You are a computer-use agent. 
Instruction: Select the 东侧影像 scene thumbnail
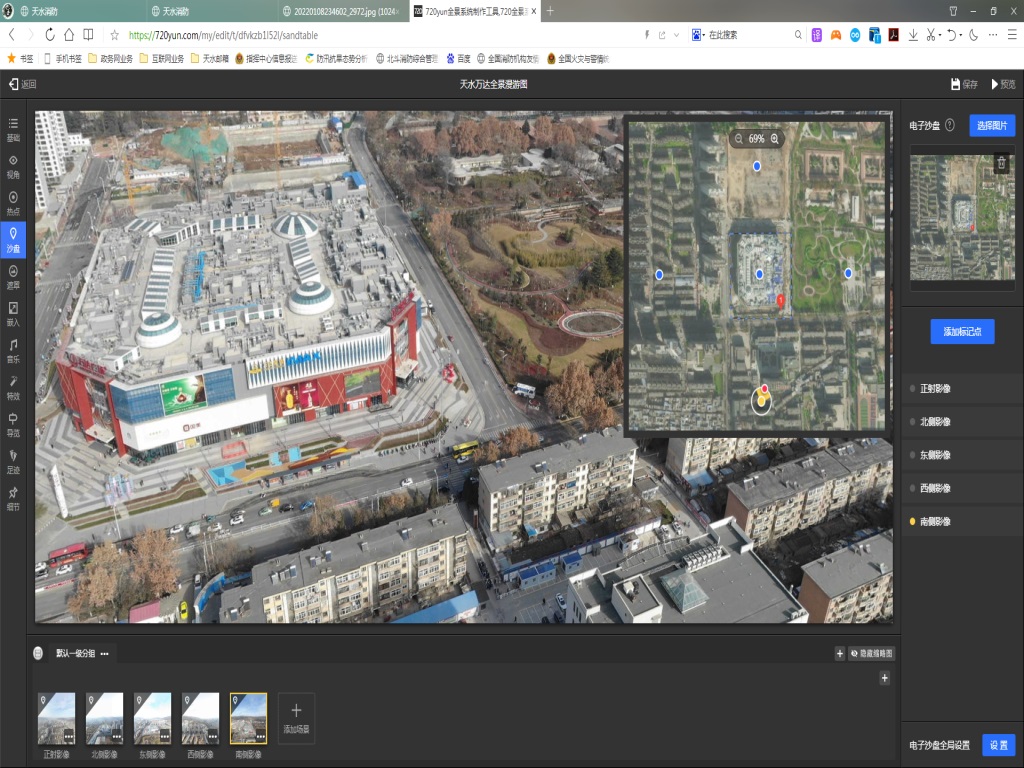[152, 718]
